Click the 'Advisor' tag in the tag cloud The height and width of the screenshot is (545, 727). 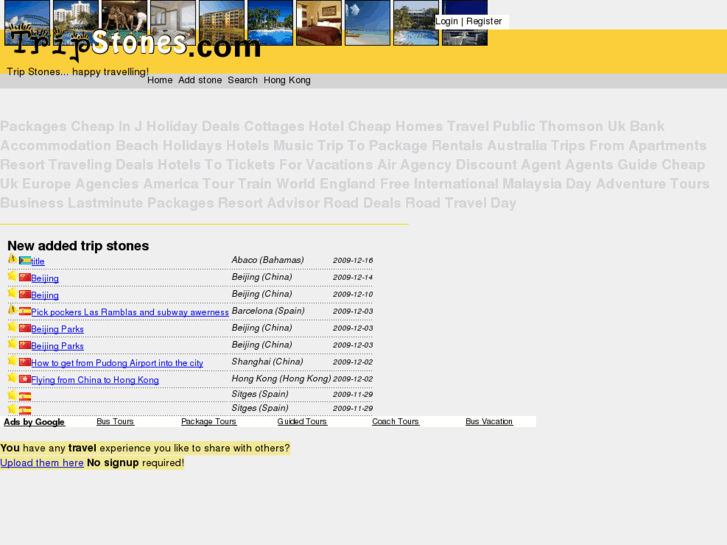click(x=293, y=203)
